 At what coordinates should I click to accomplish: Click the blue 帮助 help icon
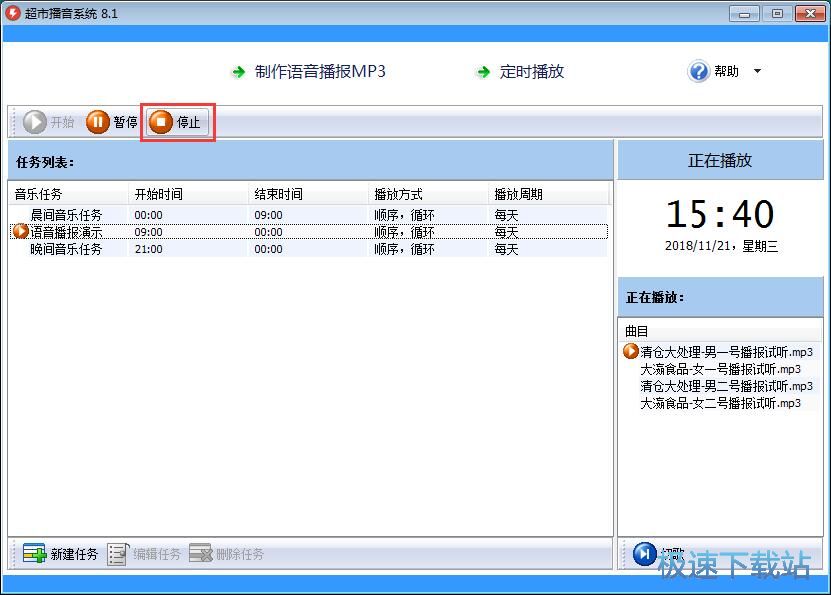coord(699,71)
